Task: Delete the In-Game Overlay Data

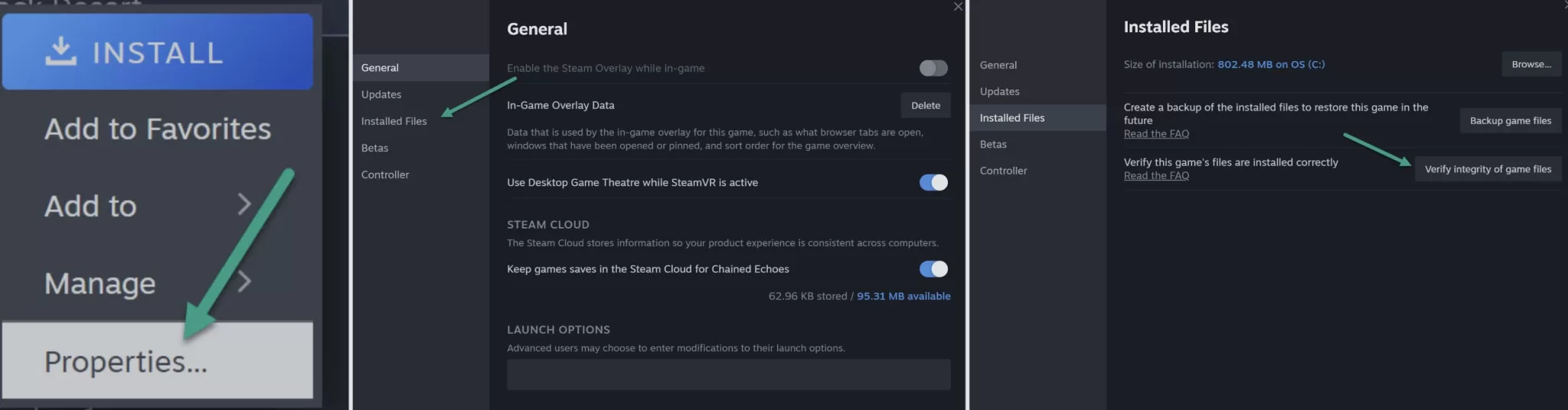Action: (926, 106)
